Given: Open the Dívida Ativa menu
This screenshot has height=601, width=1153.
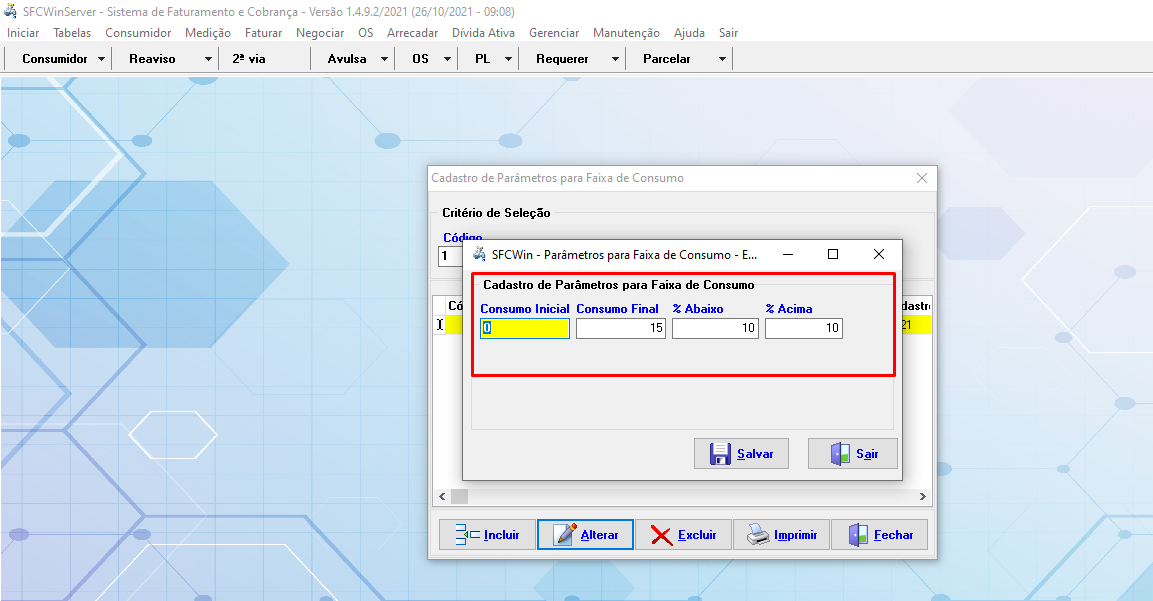Looking at the screenshot, I should tap(483, 33).
